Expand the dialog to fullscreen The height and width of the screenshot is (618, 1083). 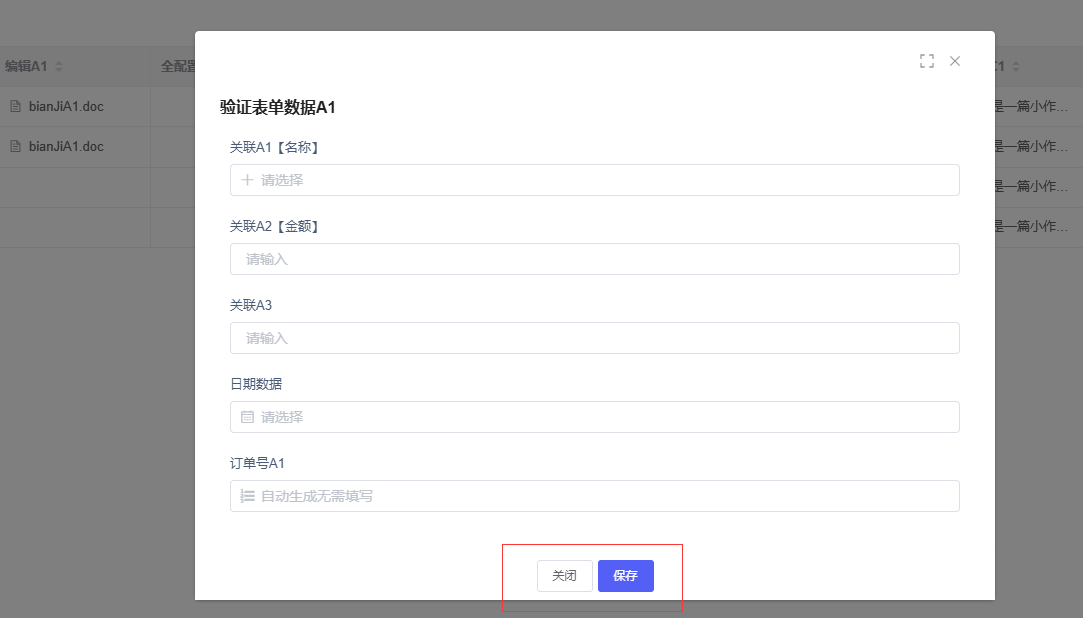[x=927, y=61]
